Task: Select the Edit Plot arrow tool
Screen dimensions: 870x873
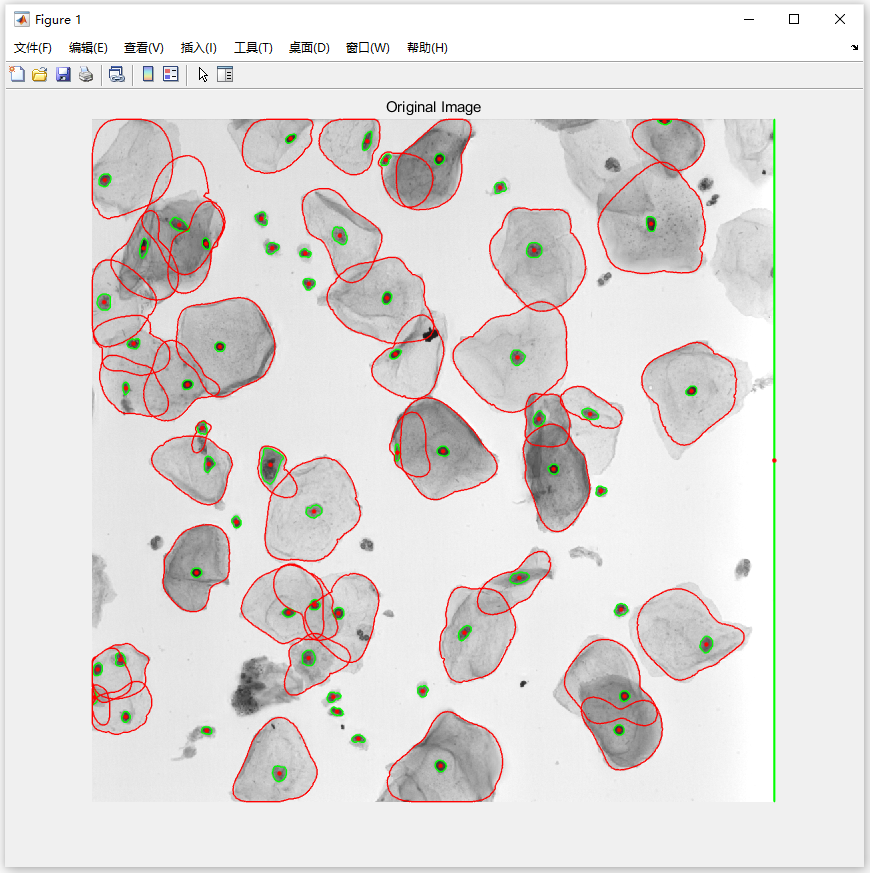Action: [203, 74]
